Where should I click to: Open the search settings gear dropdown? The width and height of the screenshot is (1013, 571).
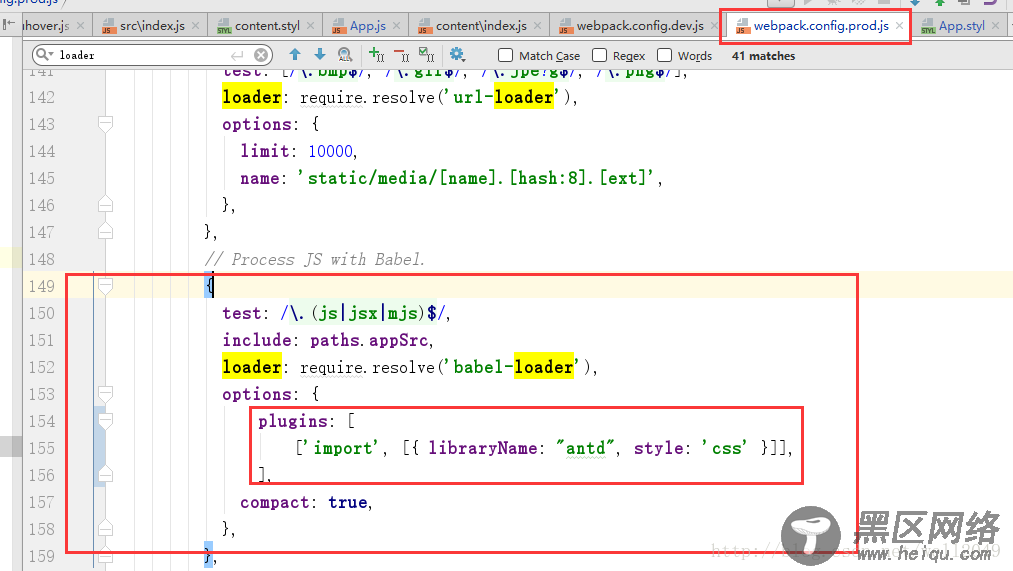[x=457, y=55]
